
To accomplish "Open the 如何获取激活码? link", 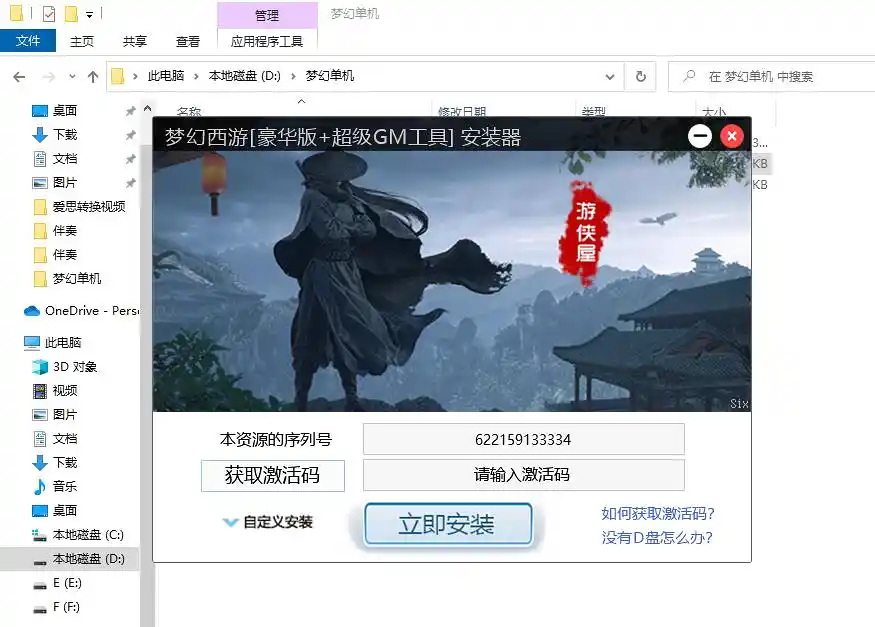I will pyautogui.click(x=657, y=514).
